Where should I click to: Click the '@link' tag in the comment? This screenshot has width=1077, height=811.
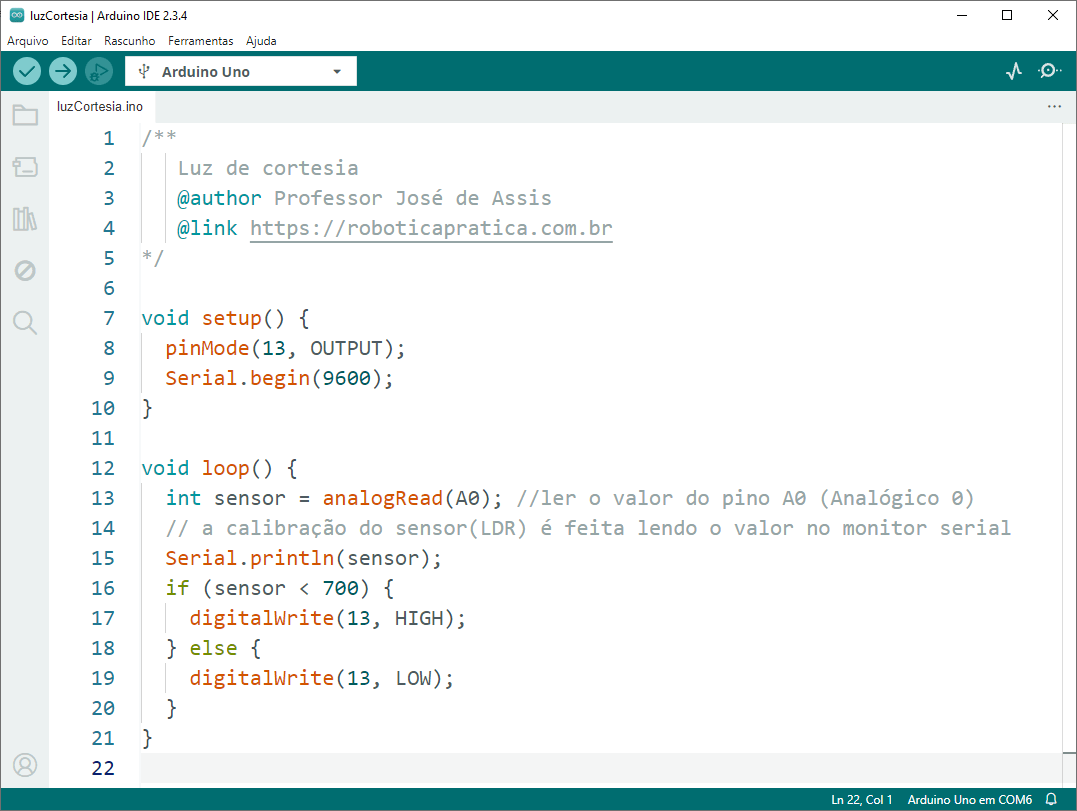207,228
